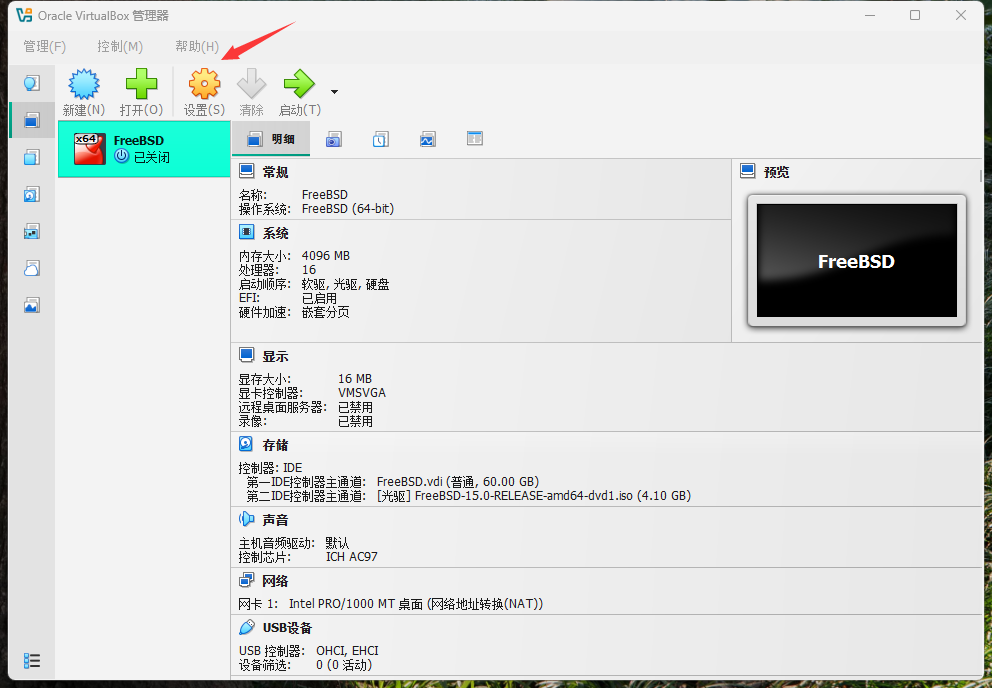Open the Network manager icon in sidebar
Image resolution: width=992 pixels, height=688 pixels.
32,232
